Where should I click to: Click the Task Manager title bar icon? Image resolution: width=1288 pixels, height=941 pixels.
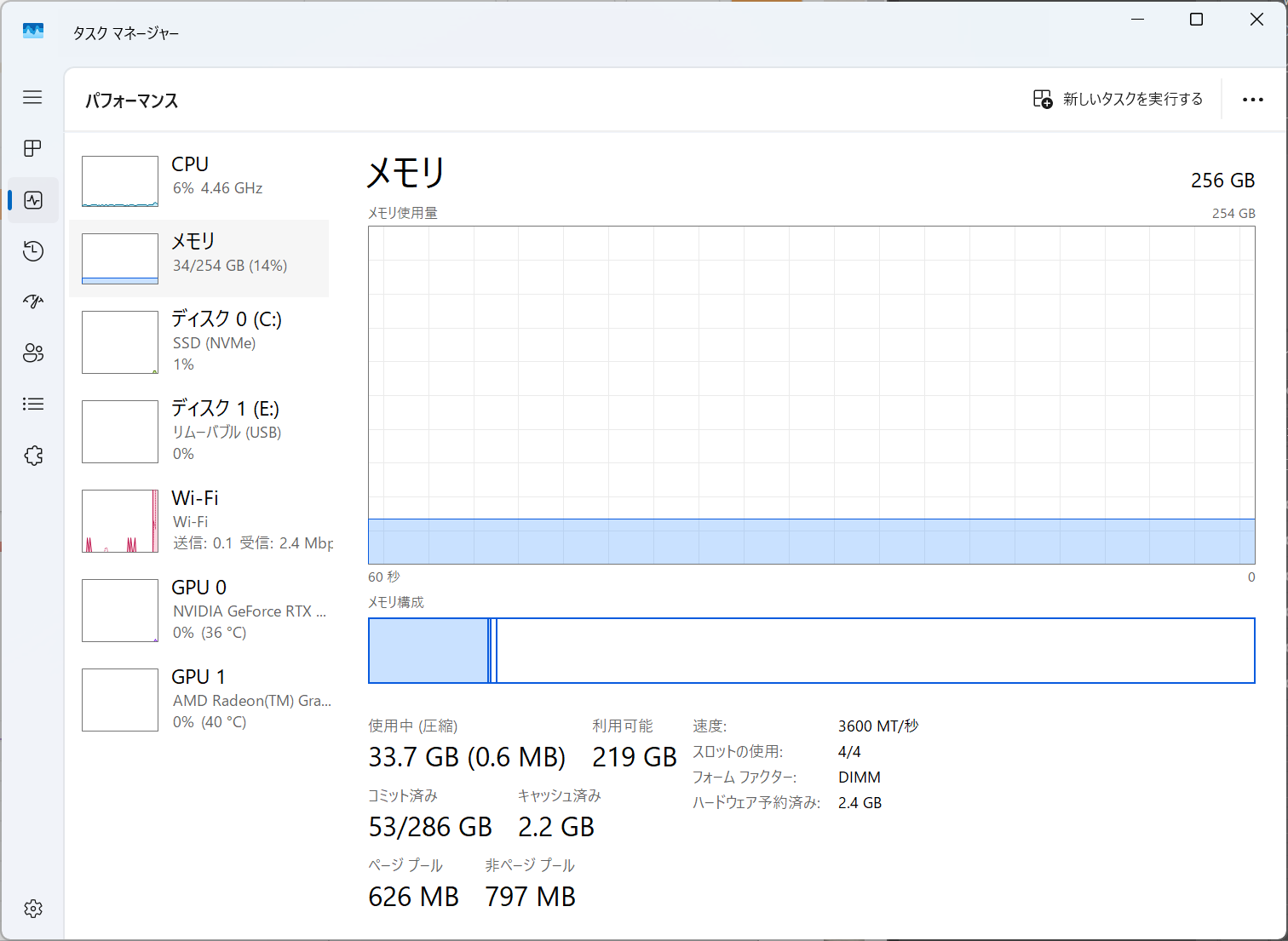[33, 32]
